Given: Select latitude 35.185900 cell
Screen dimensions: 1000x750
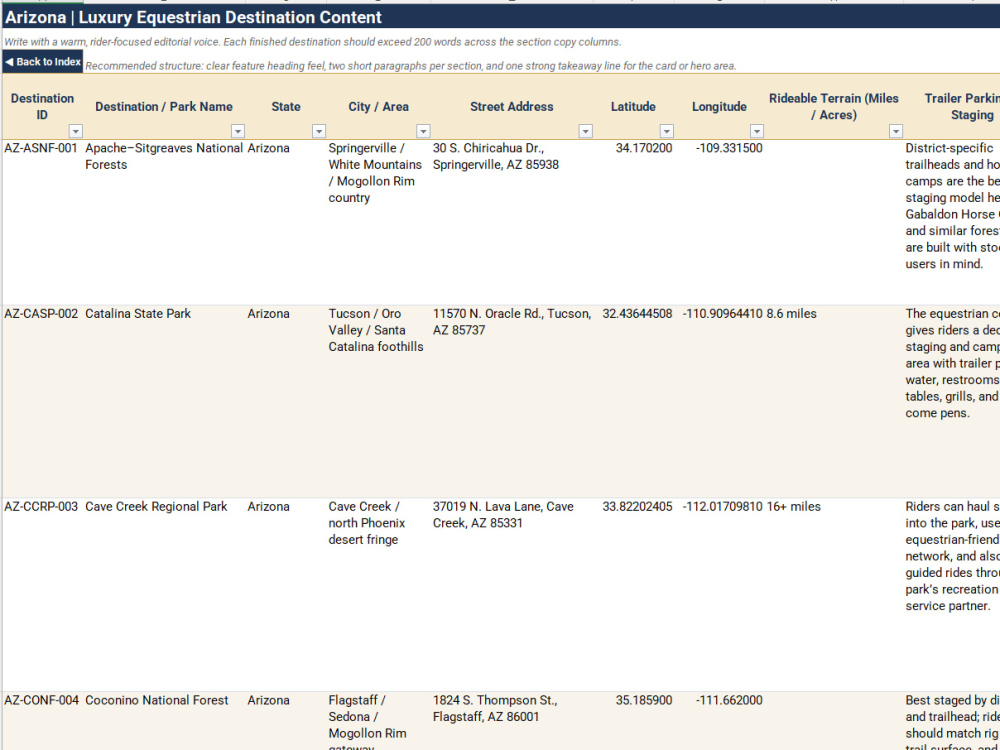Looking at the screenshot, I should [633, 721].
